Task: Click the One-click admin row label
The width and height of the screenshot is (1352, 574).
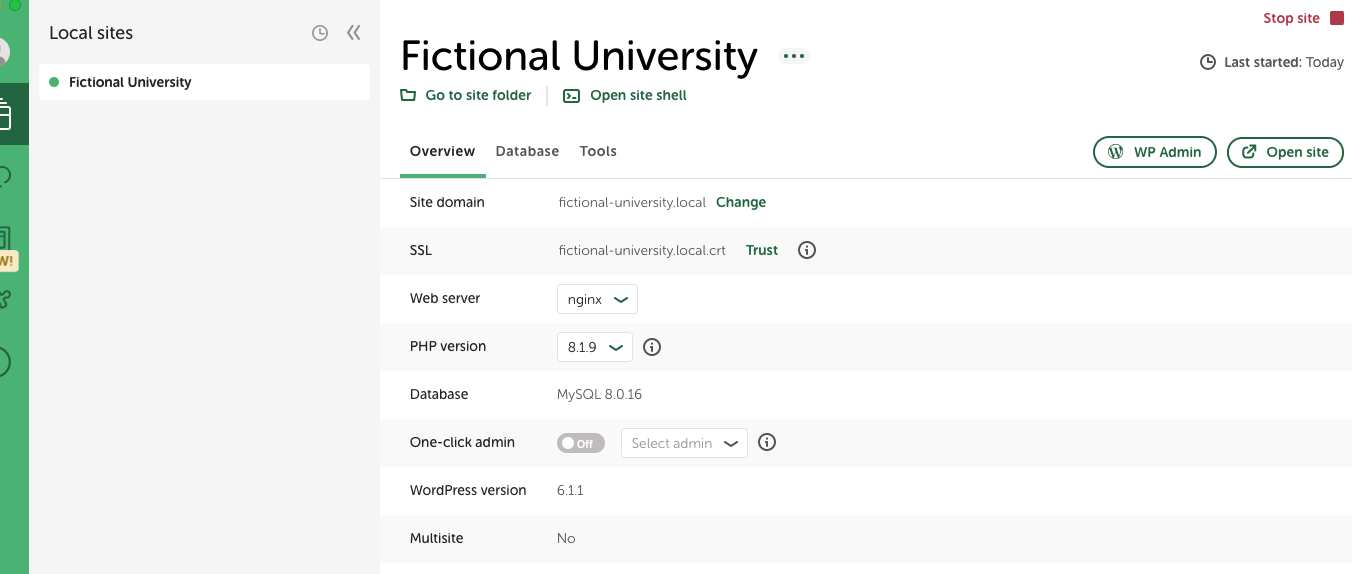Action: [x=462, y=442]
